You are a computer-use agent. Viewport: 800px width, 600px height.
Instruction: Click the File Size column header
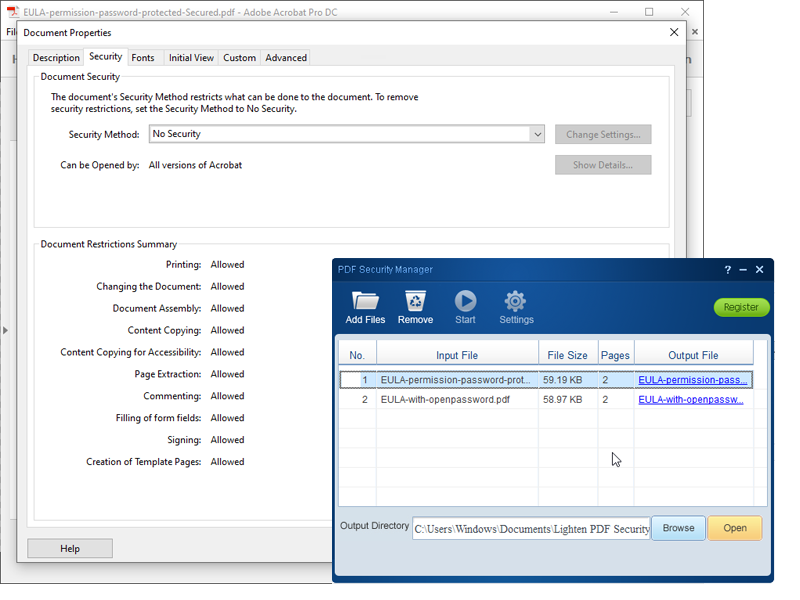tap(567, 355)
